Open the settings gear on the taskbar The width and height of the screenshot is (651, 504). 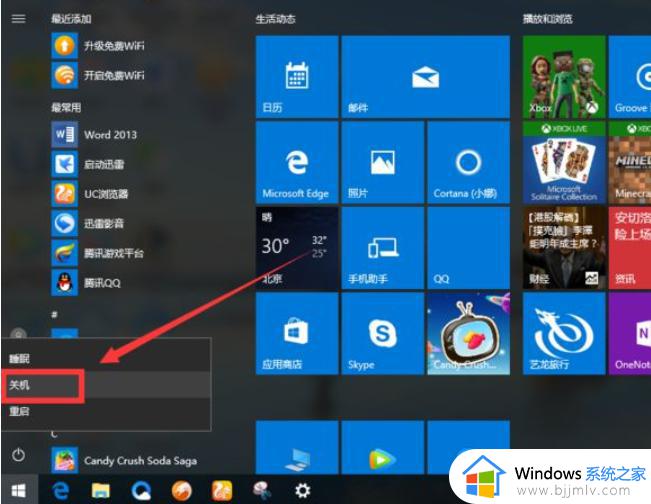(x=303, y=491)
